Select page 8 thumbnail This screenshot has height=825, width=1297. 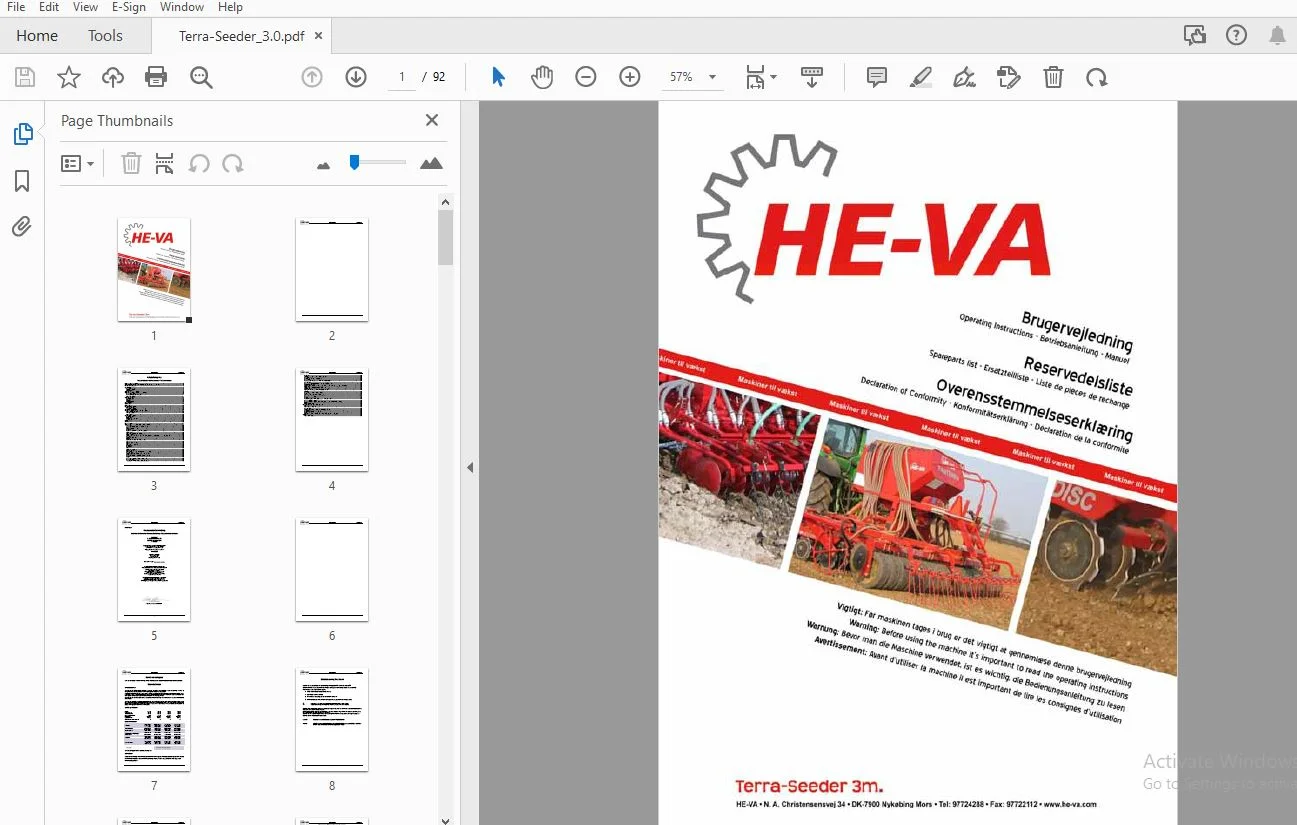(332, 720)
